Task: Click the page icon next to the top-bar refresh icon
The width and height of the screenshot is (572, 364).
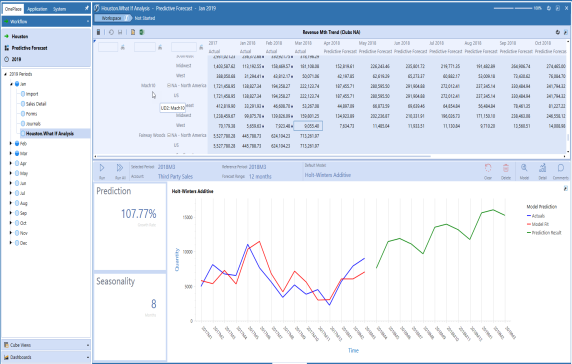Action: point(557,8)
